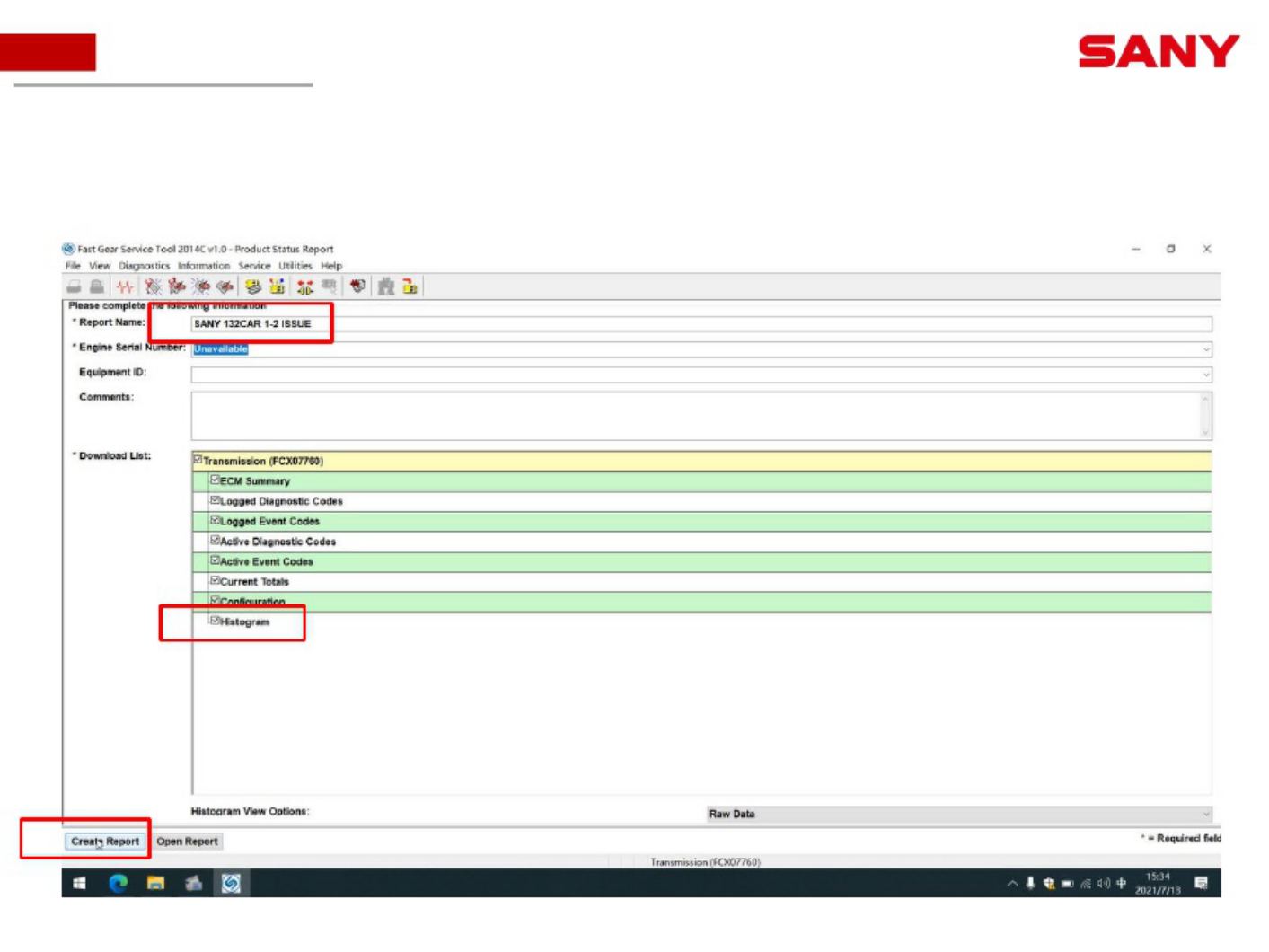Click the grey connect toolbar icon
The width and height of the screenshot is (1269, 952).
click(386, 286)
